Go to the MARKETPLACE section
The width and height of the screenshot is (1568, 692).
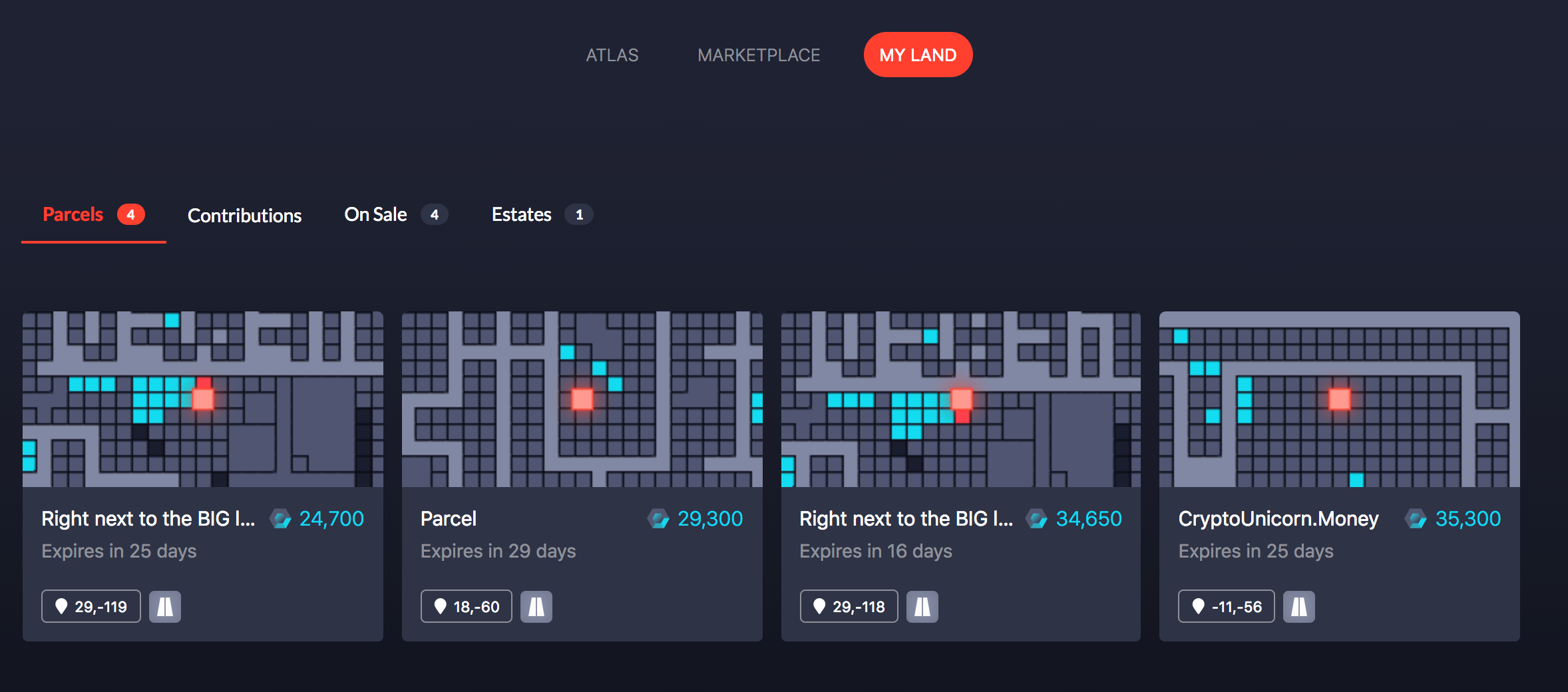pyautogui.click(x=759, y=55)
